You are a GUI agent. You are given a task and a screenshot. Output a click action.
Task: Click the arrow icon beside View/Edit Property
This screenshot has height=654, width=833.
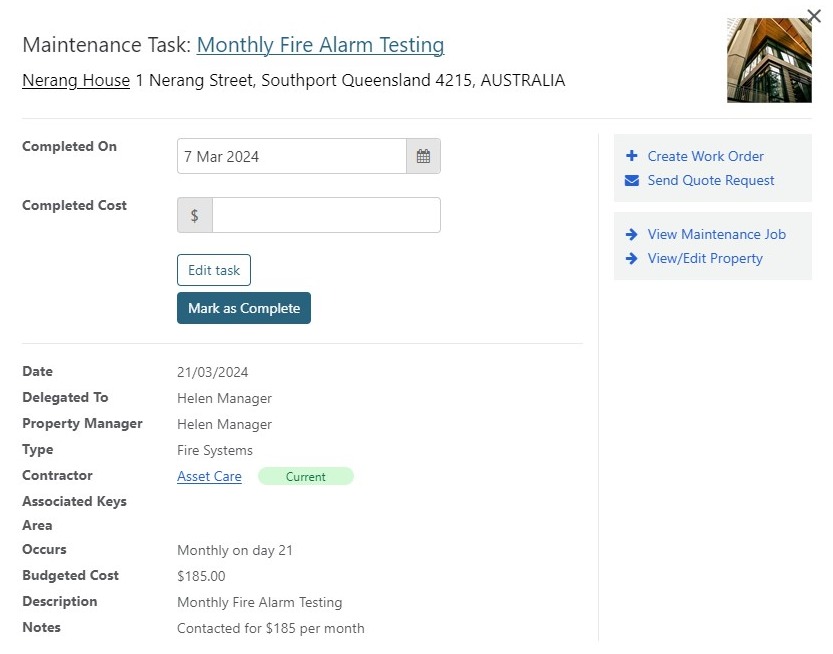631,259
